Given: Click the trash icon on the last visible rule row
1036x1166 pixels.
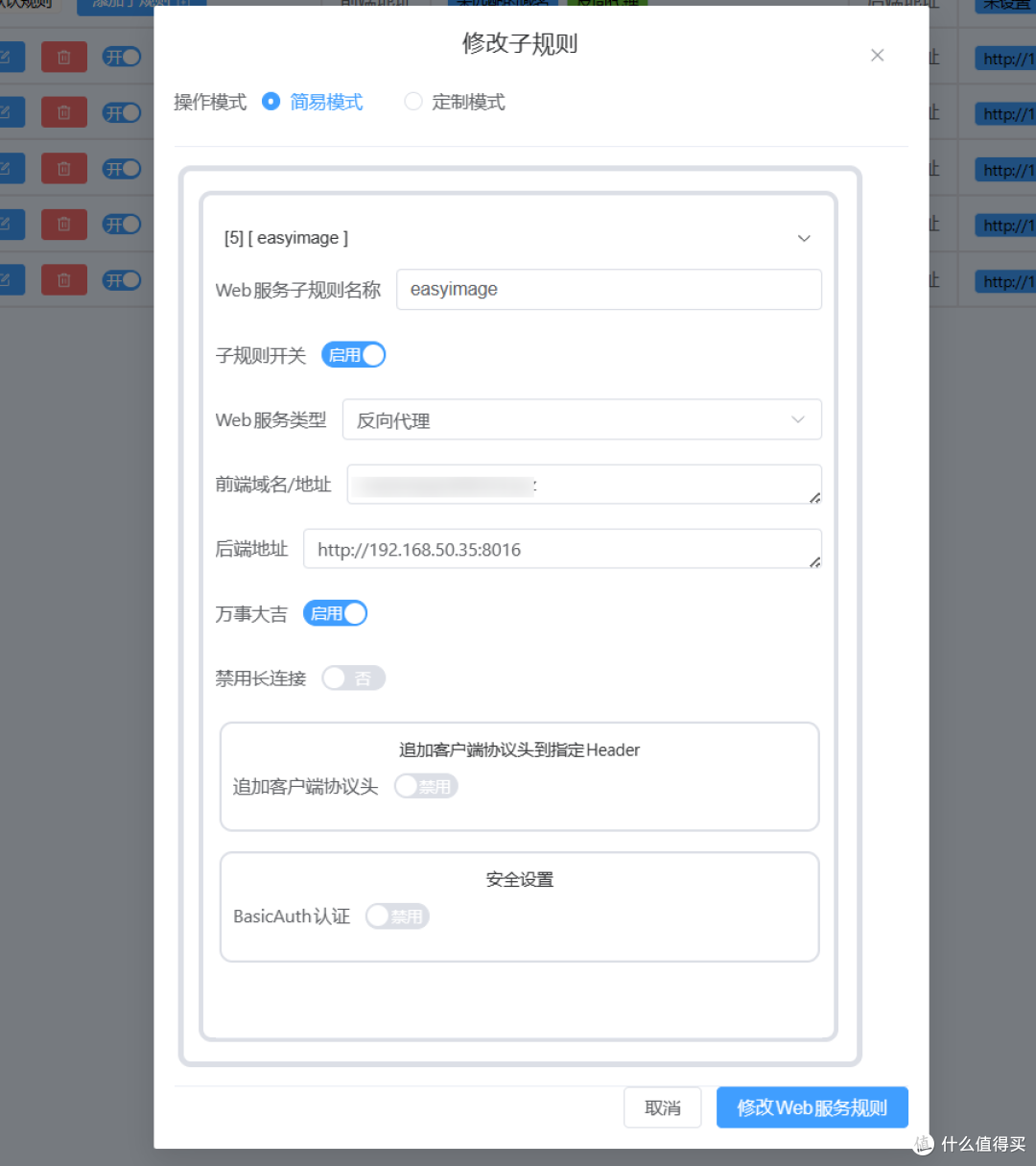Looking at the screenshot, I should pyautogui.click(x=63, y=279).
